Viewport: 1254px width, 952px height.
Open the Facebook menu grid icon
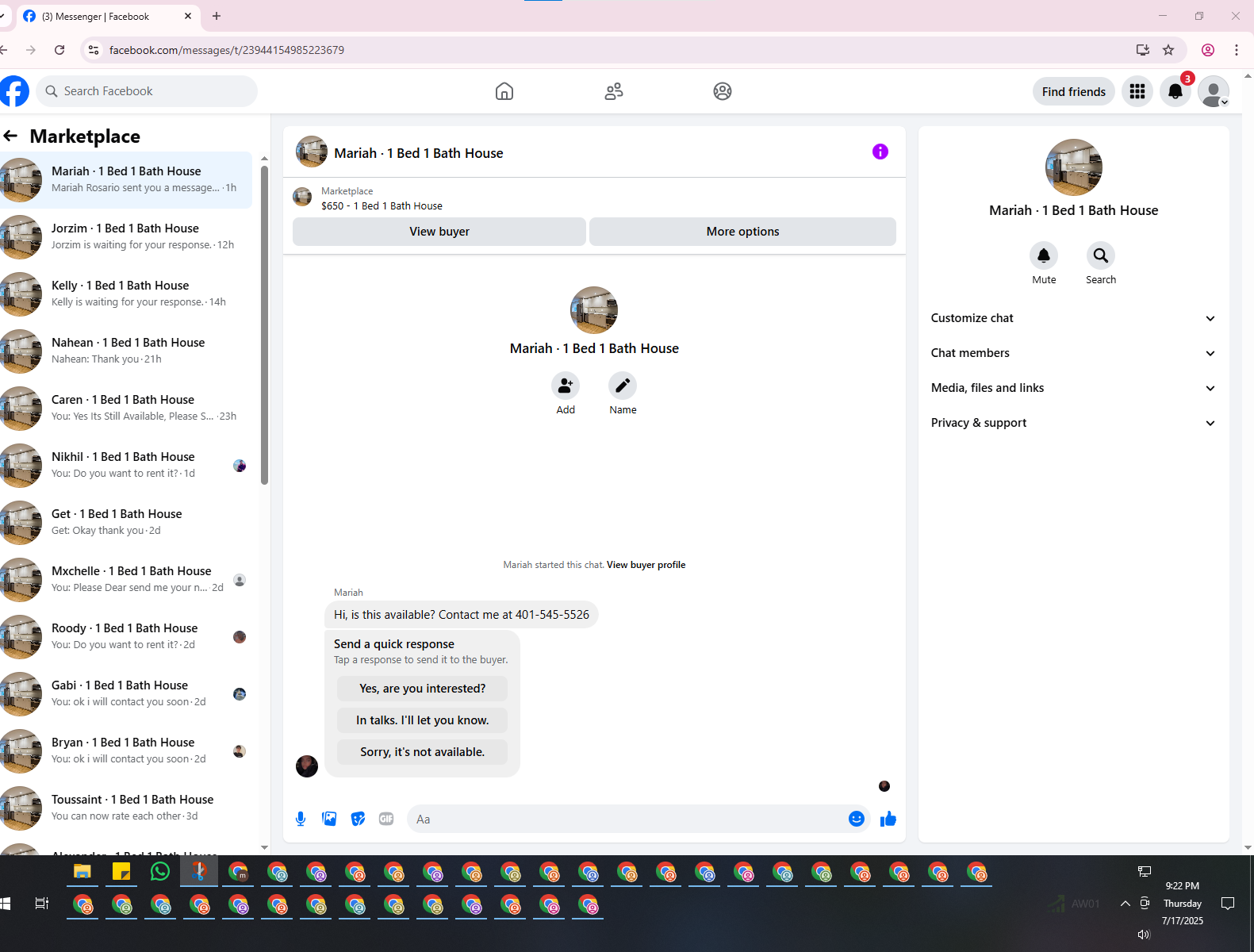point(1137,91)
